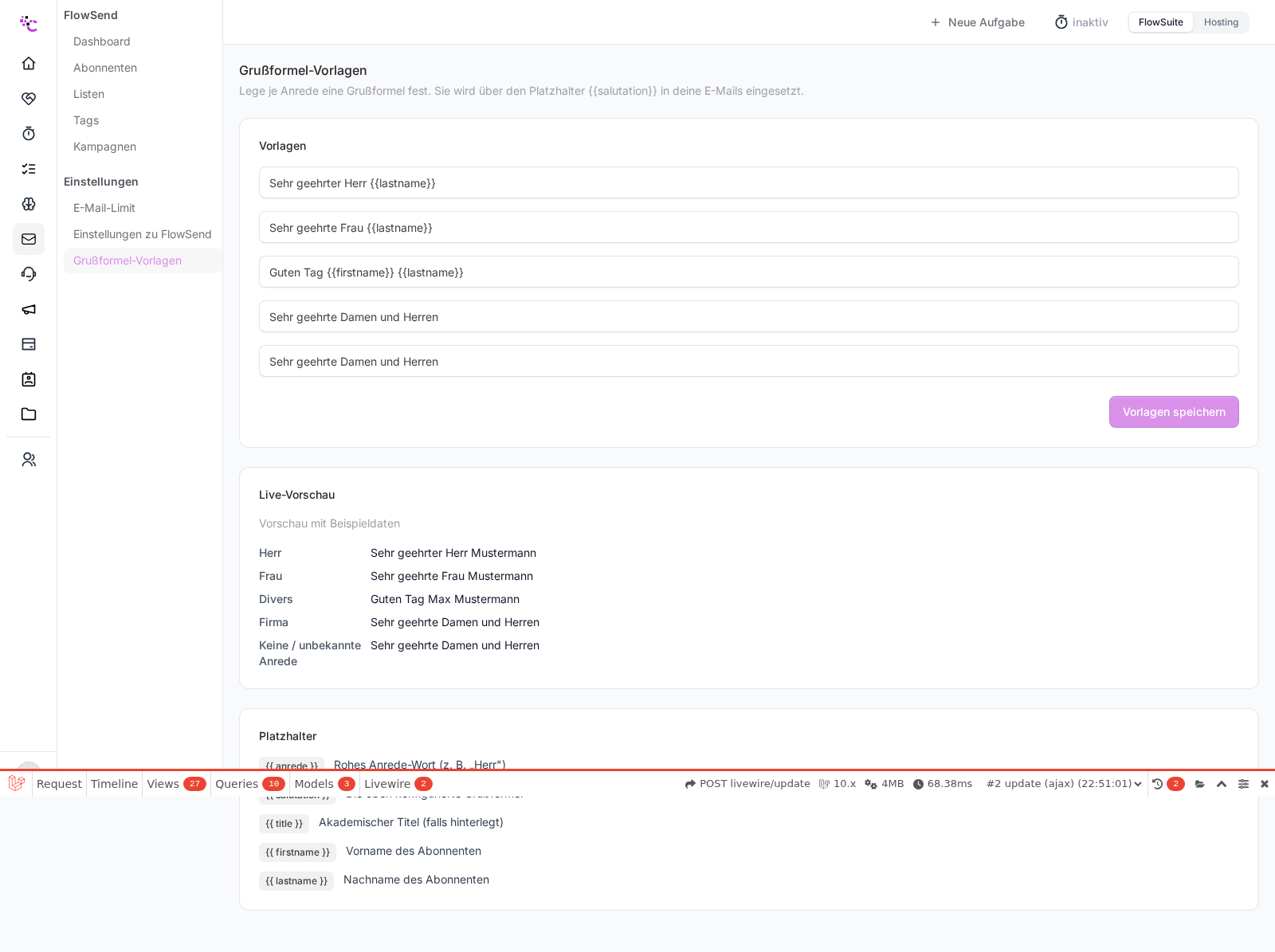
Task: Select the envelope mail icon
Action: [29, 239]
